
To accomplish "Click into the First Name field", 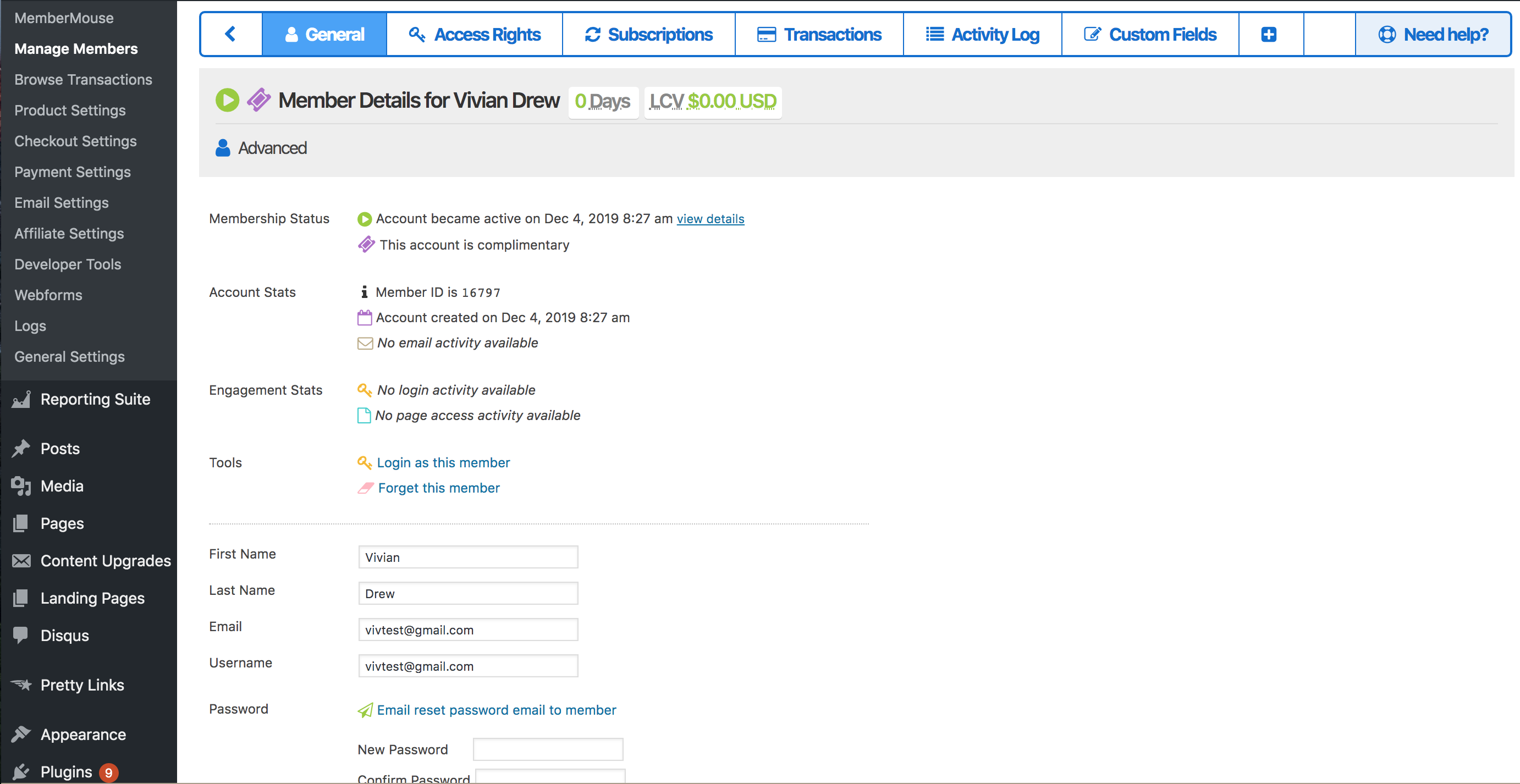I will [x=468, y=557].
